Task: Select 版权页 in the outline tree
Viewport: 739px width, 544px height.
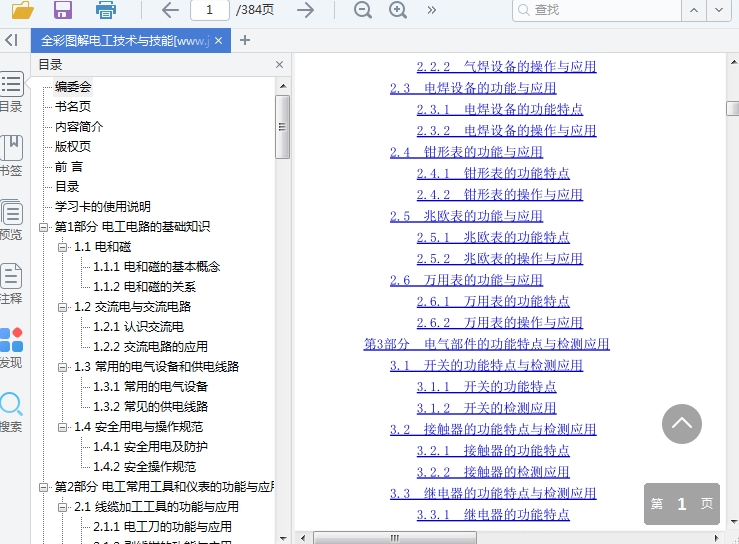Action: pos(73,147)
